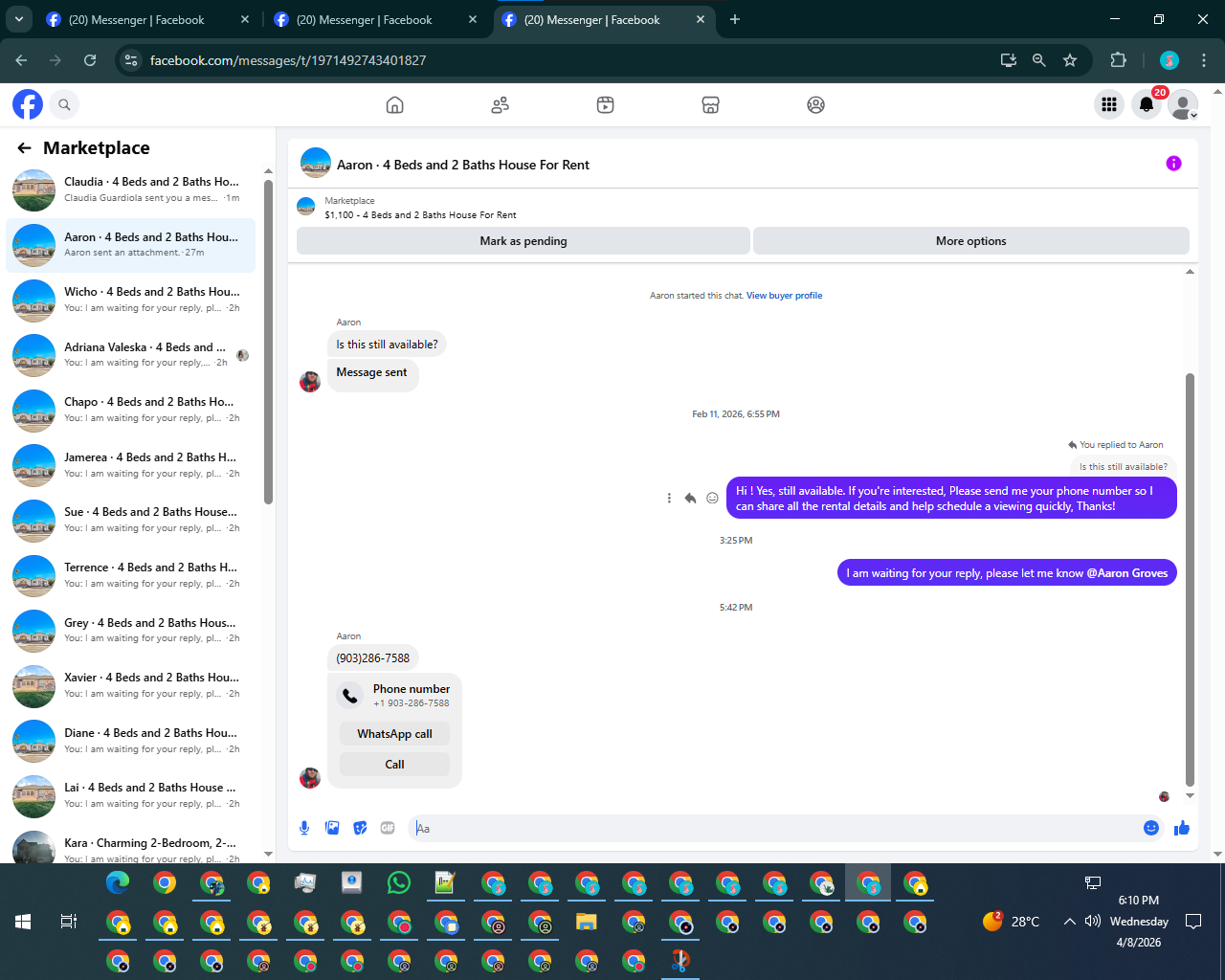This screenshot has height=980, width=1225.
Task: Reply to the purple message arrow icon
Action: (x=690, y=498)
